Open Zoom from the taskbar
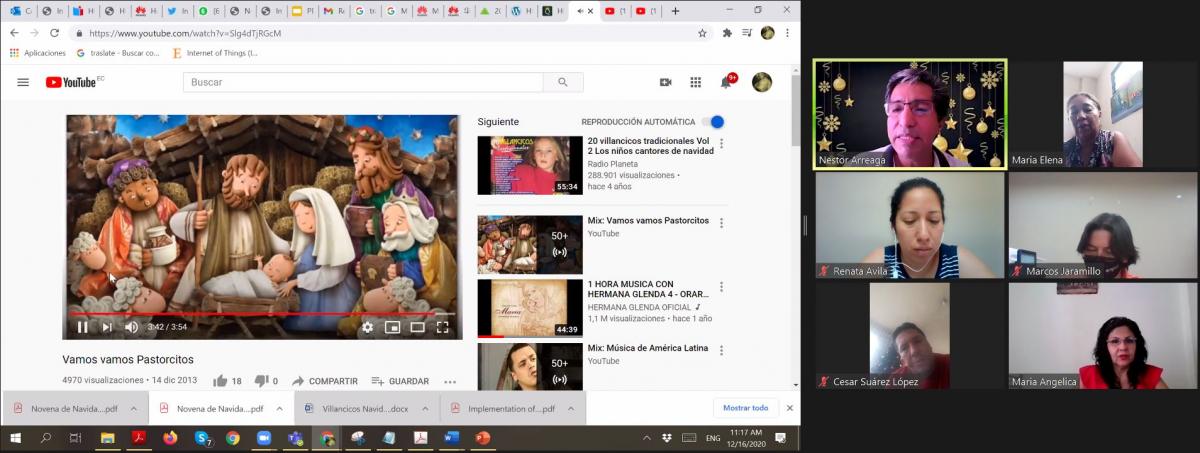This screenshot has width=1200, height=453. pos(264,438)
